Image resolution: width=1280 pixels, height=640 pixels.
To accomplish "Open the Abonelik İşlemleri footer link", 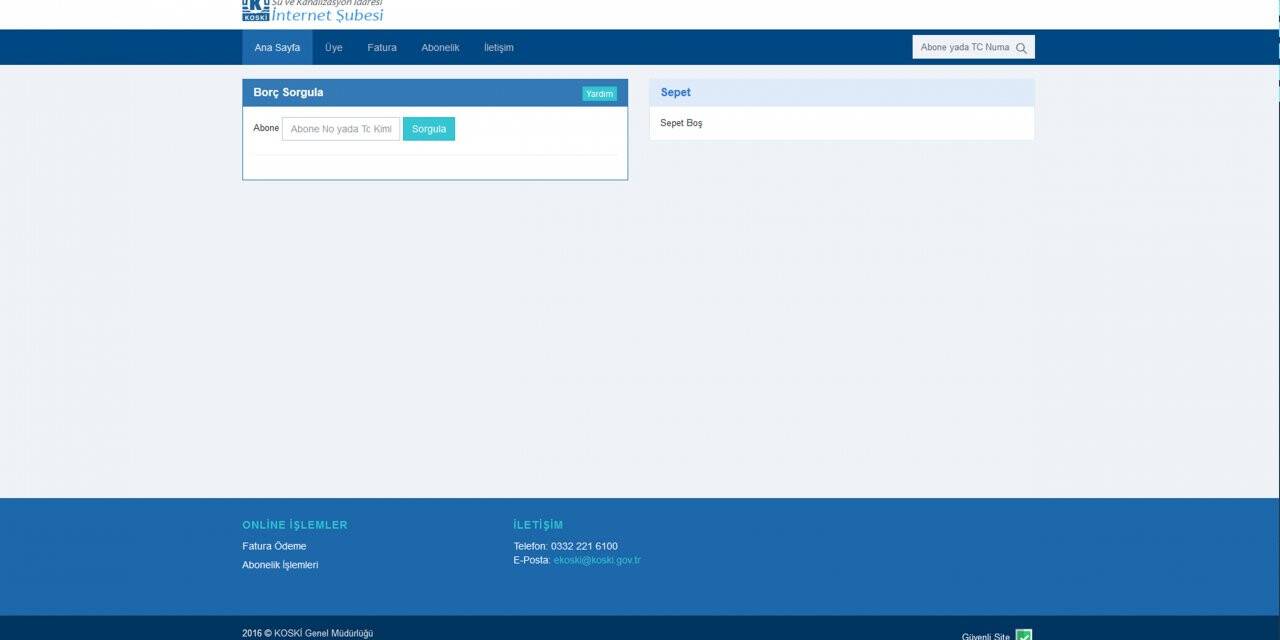I will click(280, 565).
